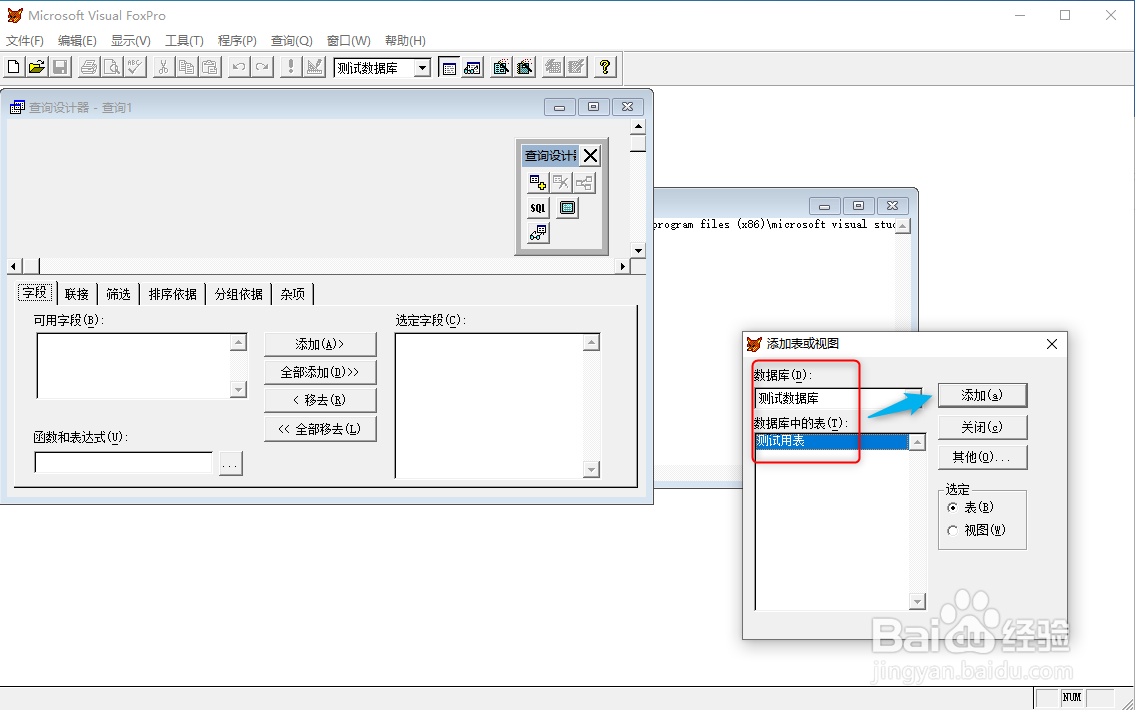Open the 显示(V) menu
This screenshot has width=1135, height=710.
click(x=130, y=41)
